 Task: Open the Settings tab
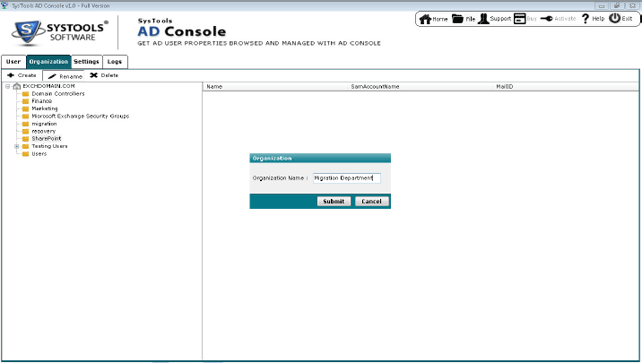coord(86,62)
